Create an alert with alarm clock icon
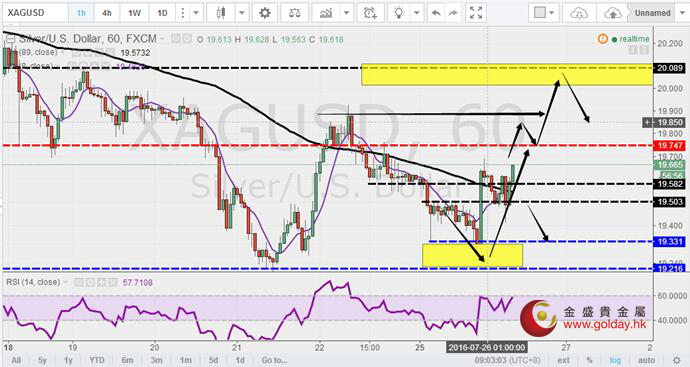Viewport: 690px width, 367px height. click(x=371, y=13)
